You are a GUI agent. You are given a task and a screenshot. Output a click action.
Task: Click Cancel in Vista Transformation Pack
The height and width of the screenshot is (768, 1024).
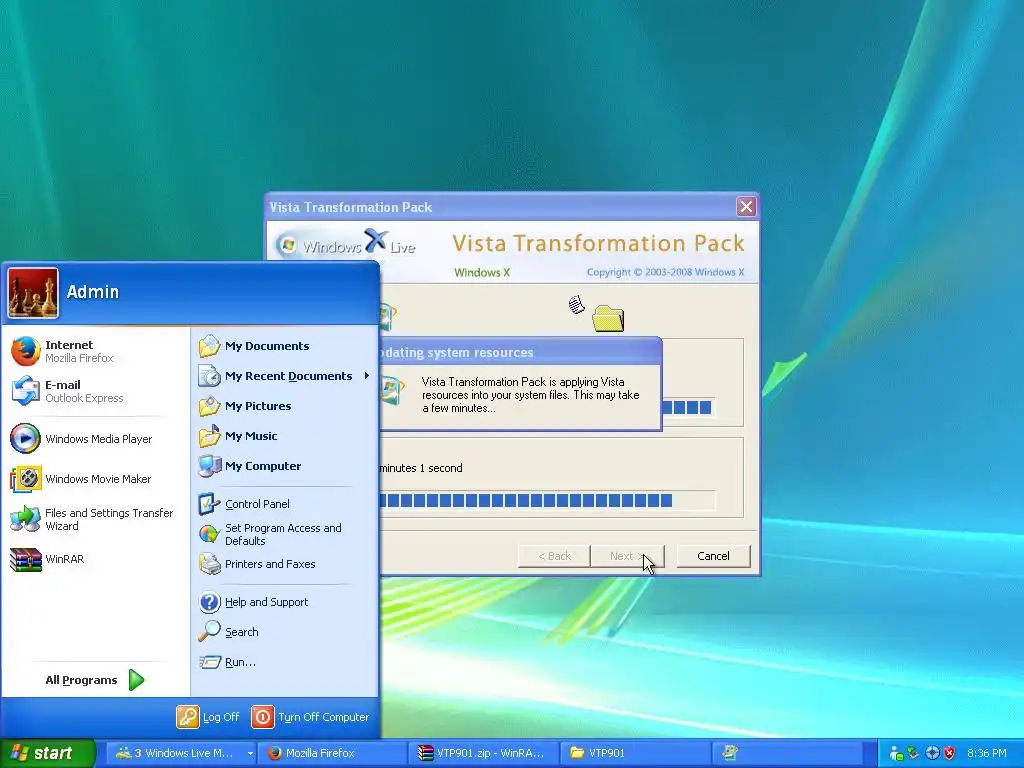tap(713, 556)
